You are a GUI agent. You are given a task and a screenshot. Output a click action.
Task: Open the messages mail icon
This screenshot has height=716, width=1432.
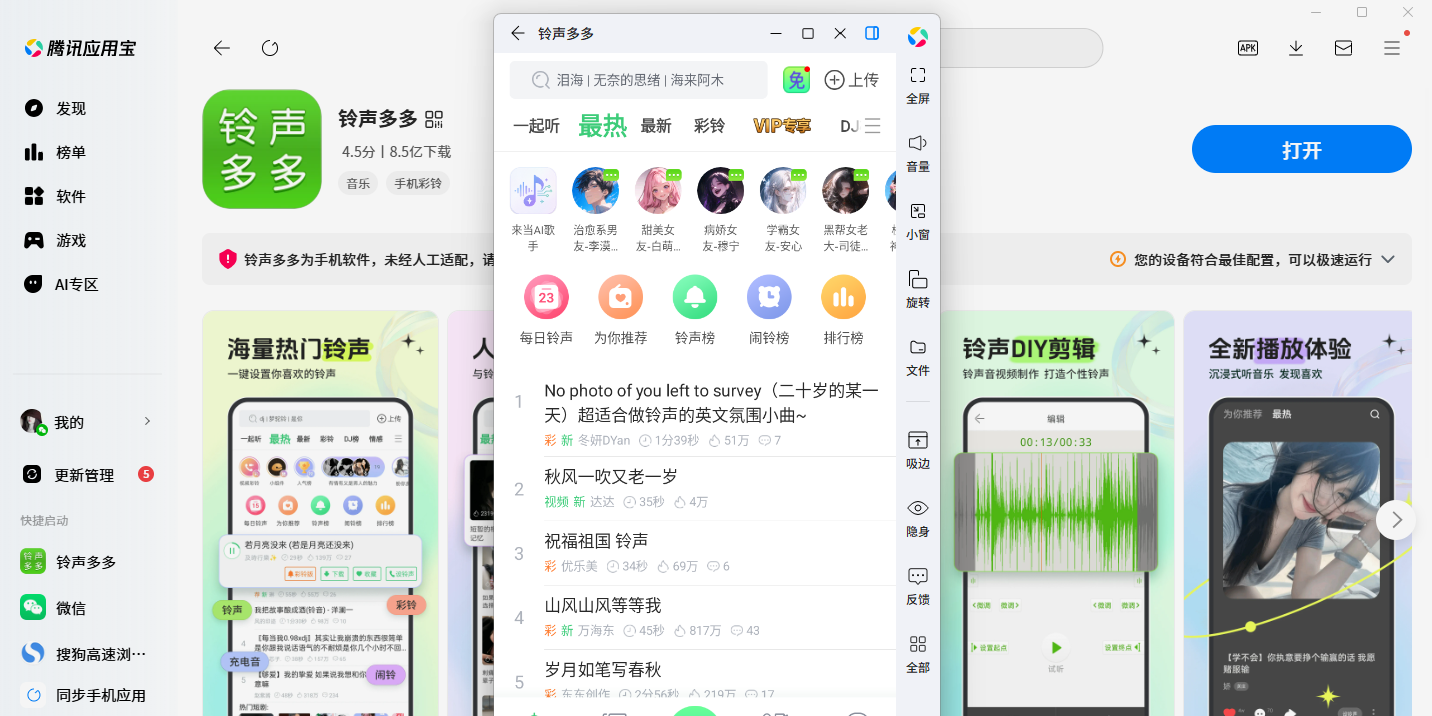coord(1344,48)
